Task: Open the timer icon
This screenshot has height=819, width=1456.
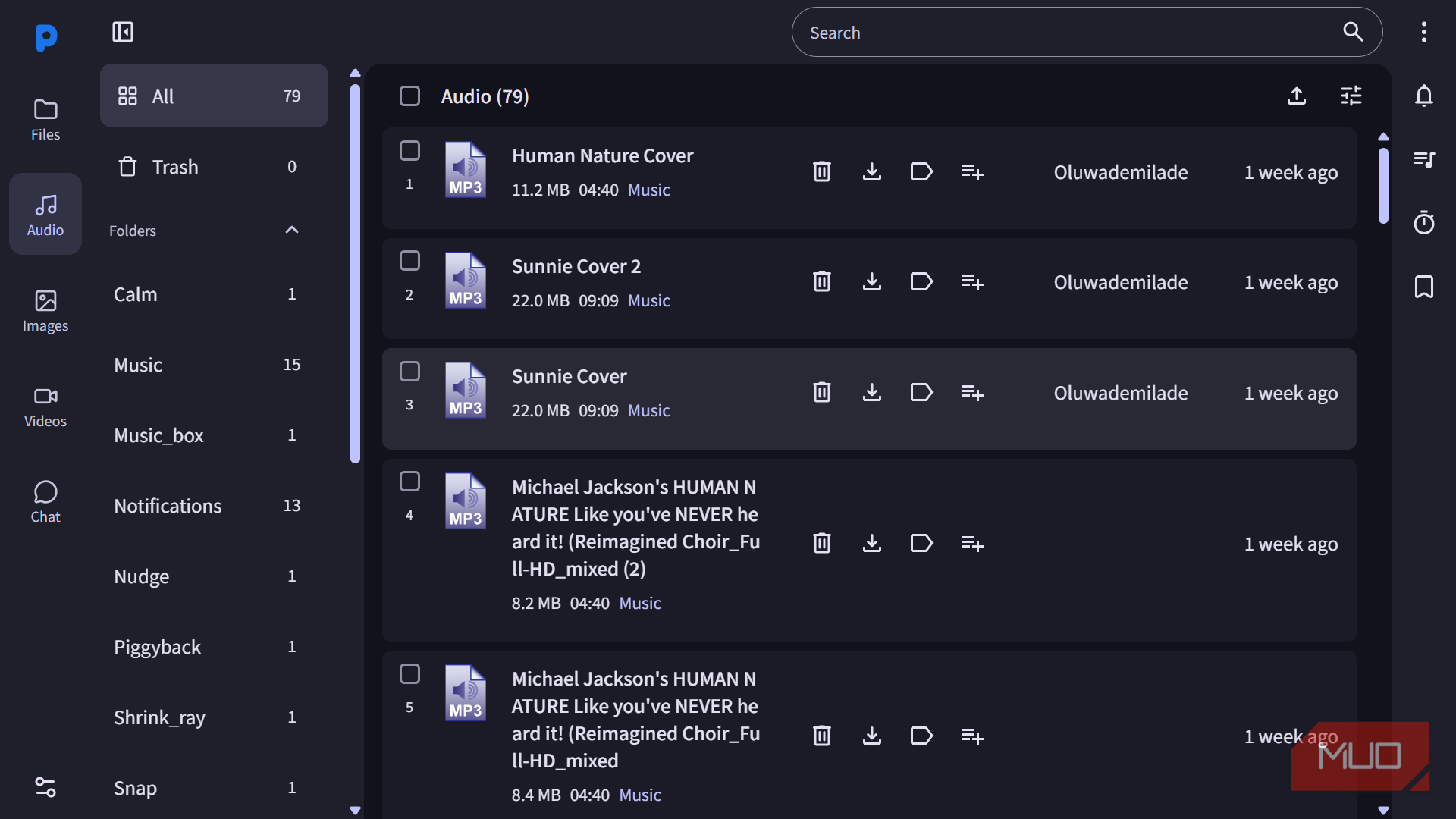Action: click(x=1424, y=223)
